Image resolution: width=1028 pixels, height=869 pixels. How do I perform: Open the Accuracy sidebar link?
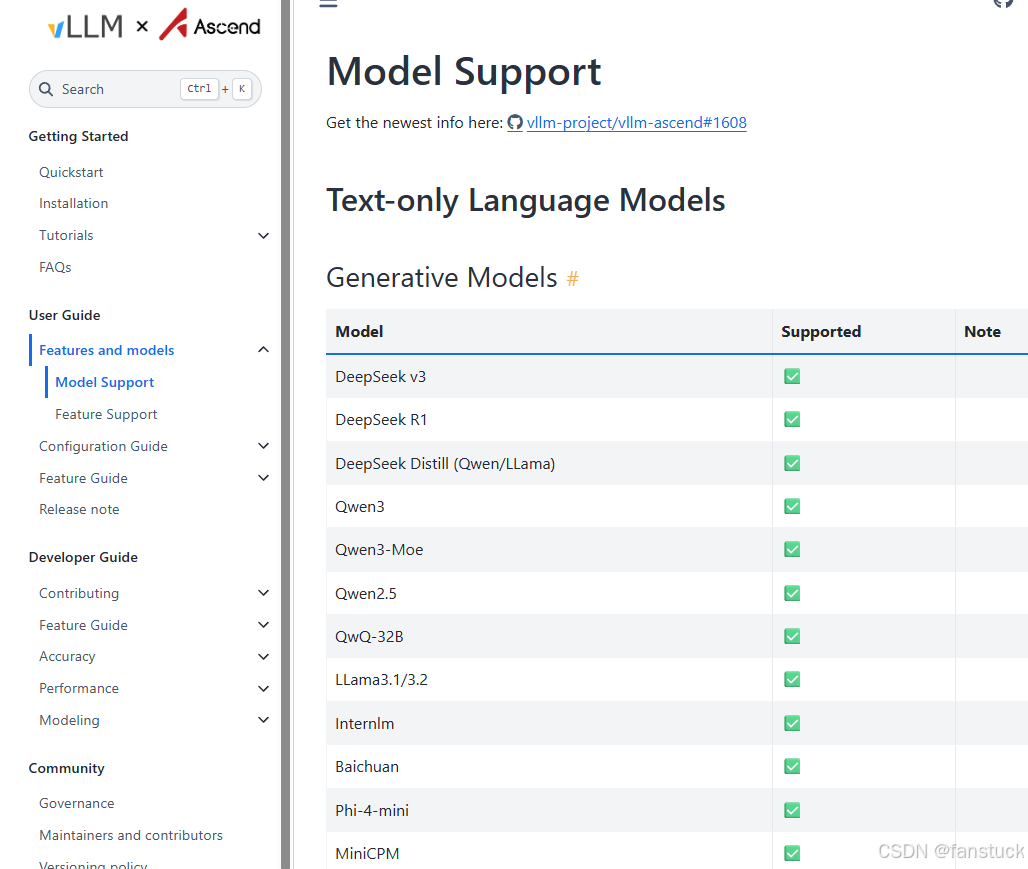pos(67,657)
